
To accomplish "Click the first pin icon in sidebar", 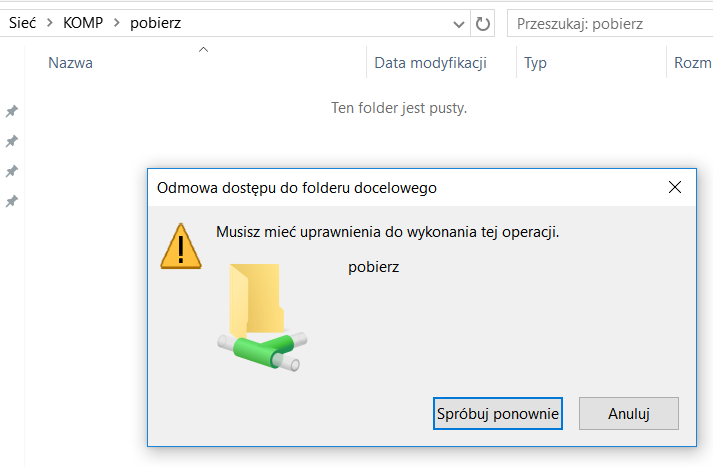I will point(12,111).
